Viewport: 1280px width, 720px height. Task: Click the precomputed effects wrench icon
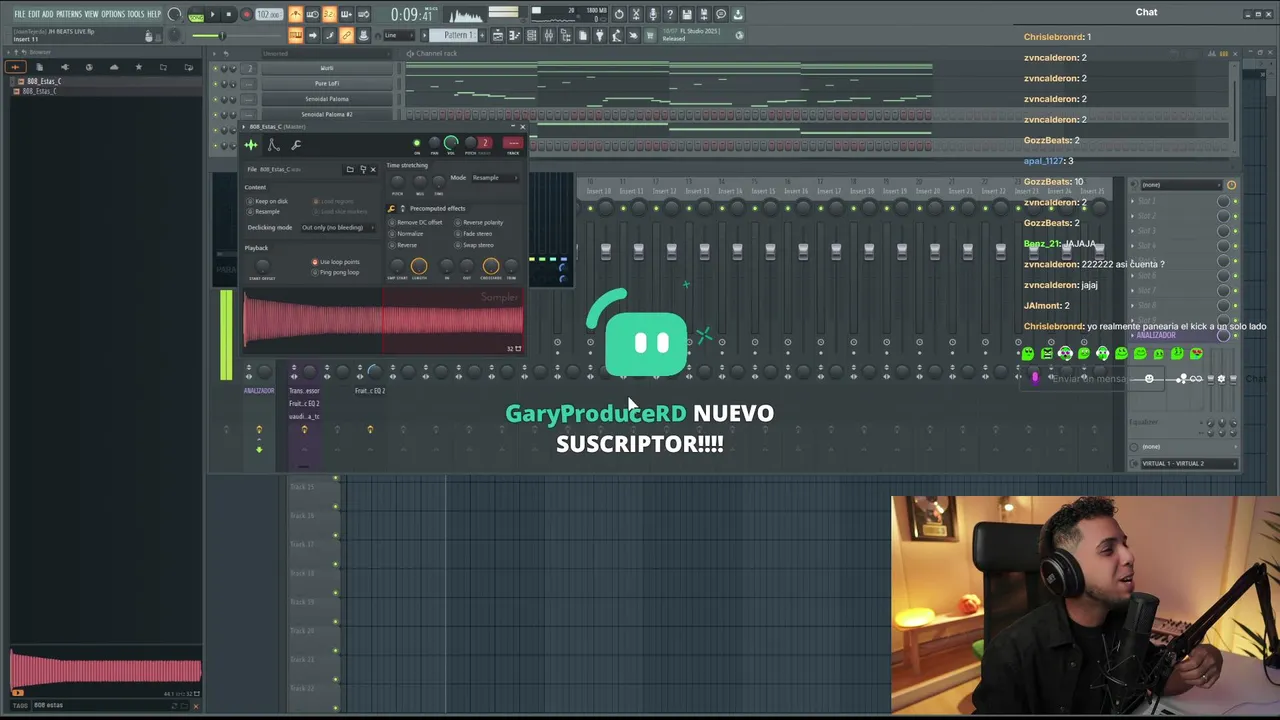tap(392, 209)
